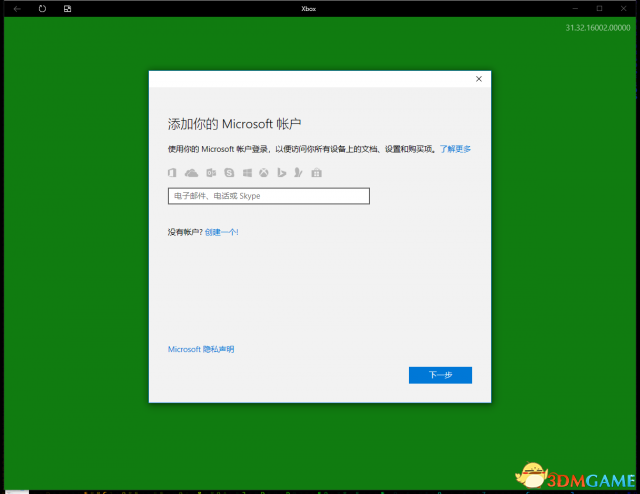Click the 创建一个! link
The width and height of the screenshot is (640, 494).
pyautogui.click(x=222, y=232)
